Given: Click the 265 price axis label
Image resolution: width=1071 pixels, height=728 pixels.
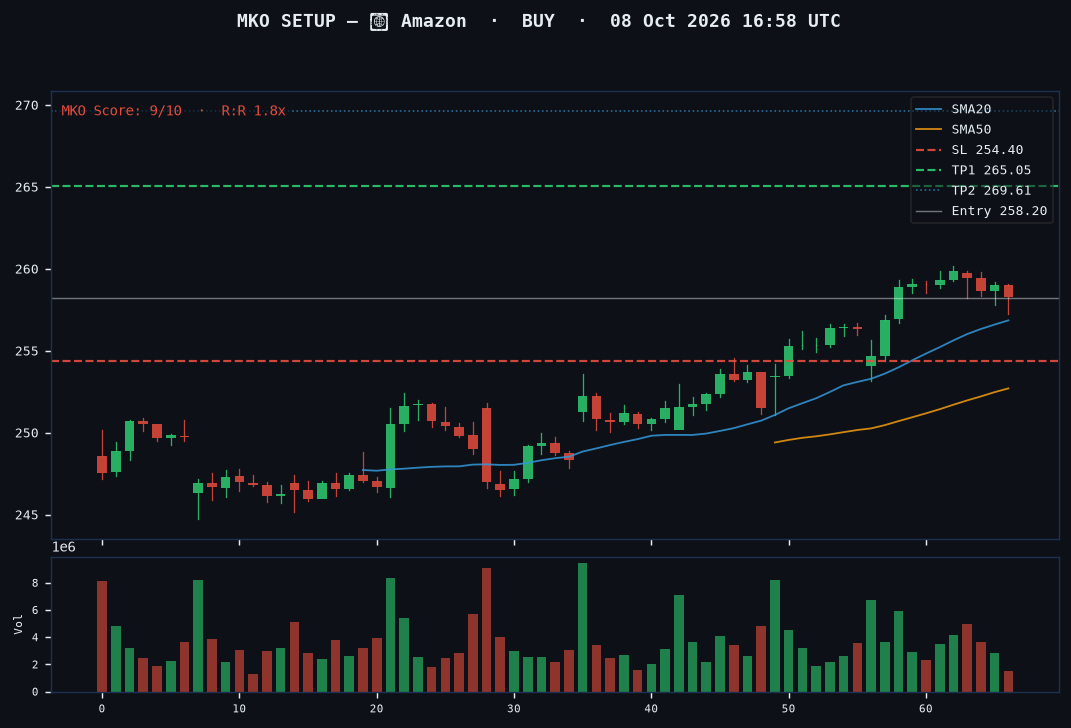Looking at the screenshot, I should (27, 187).
